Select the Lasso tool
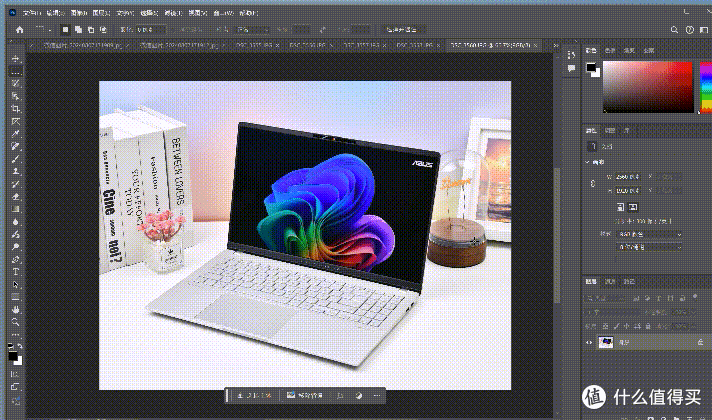This screenshot has height=420, width=712. tap(15, 84)
